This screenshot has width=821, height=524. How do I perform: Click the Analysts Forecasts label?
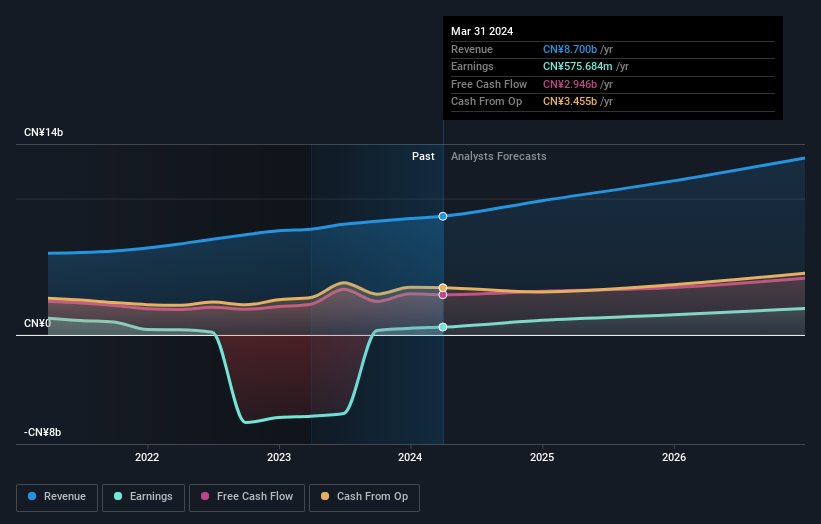pyautogui.click(x=498, y=157)
